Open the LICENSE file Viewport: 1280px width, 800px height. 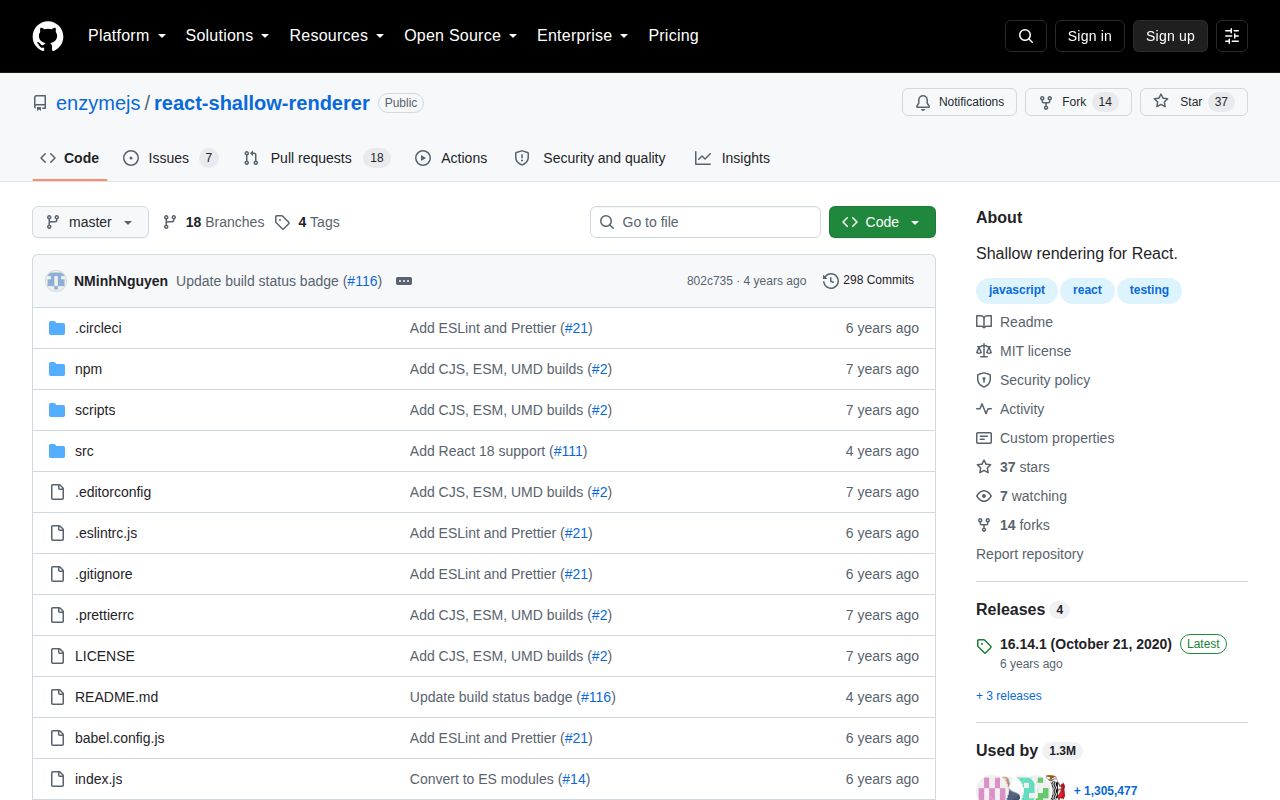105,656
